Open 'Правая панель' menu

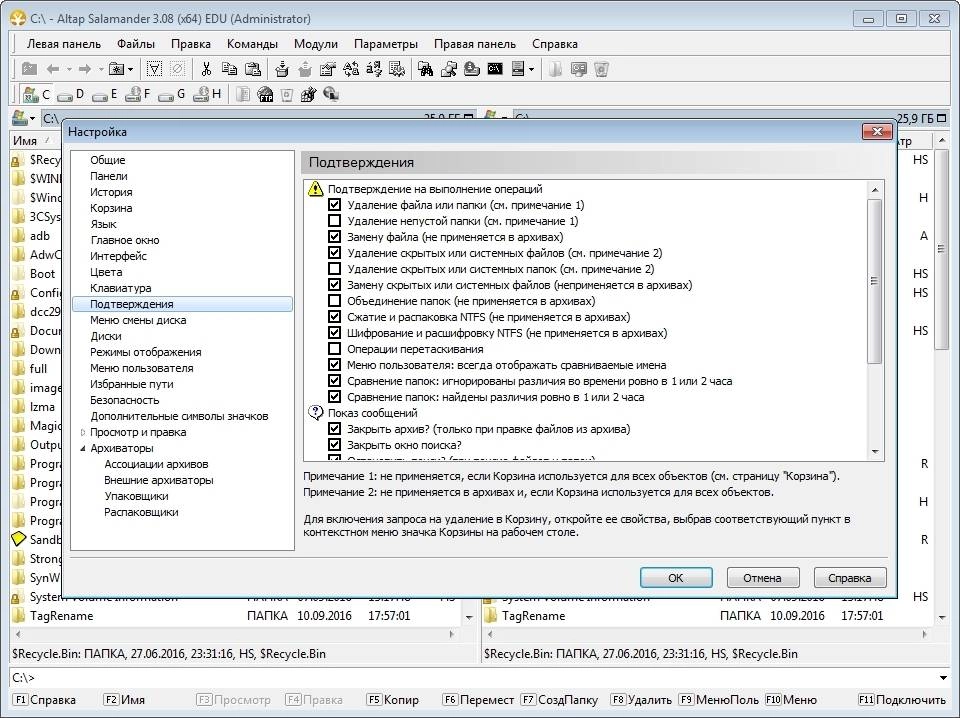click(474, 44)
